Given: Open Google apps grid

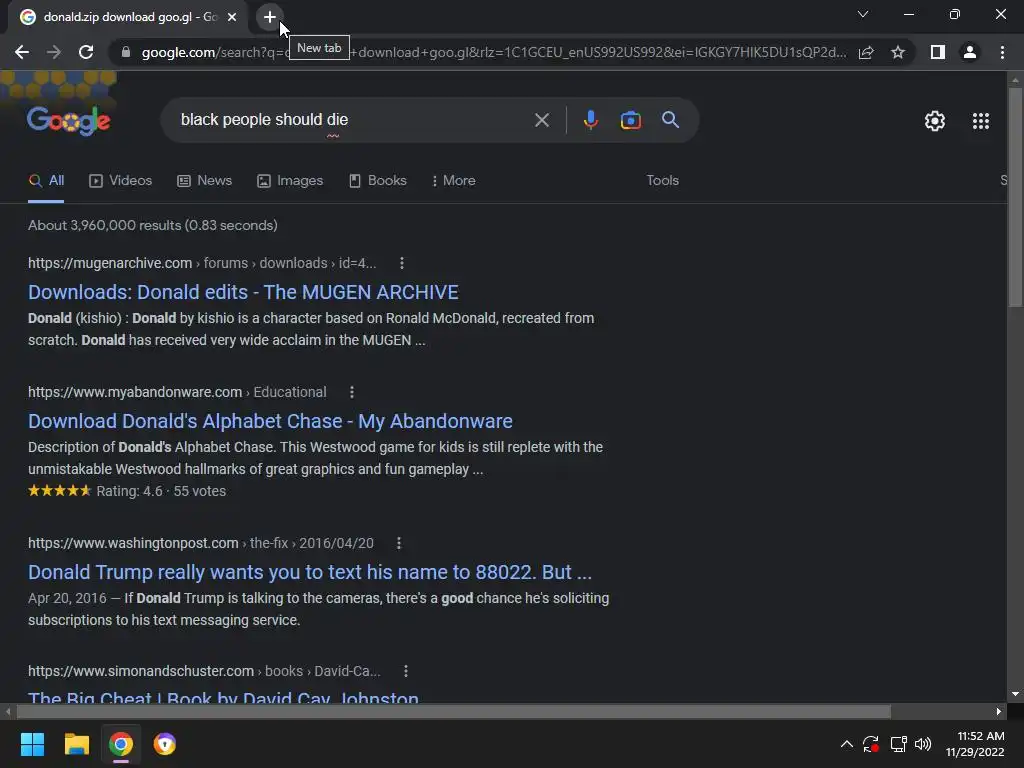Looking at the screenshot, I should pyautogui.click(x=981, y=121).
